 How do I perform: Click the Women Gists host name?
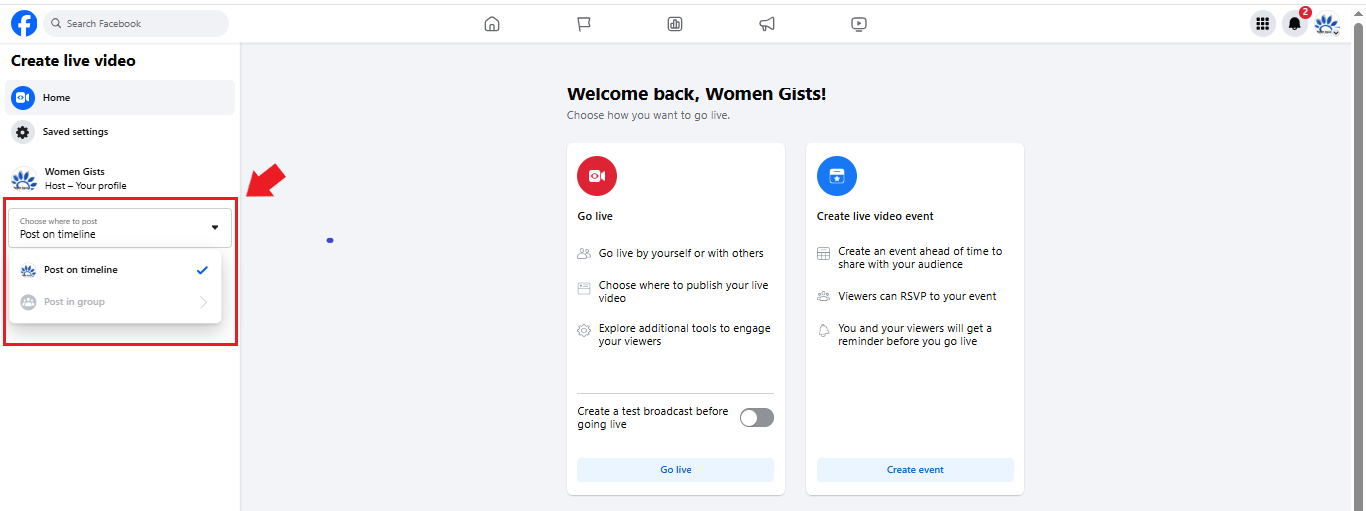tap(75, 172)
